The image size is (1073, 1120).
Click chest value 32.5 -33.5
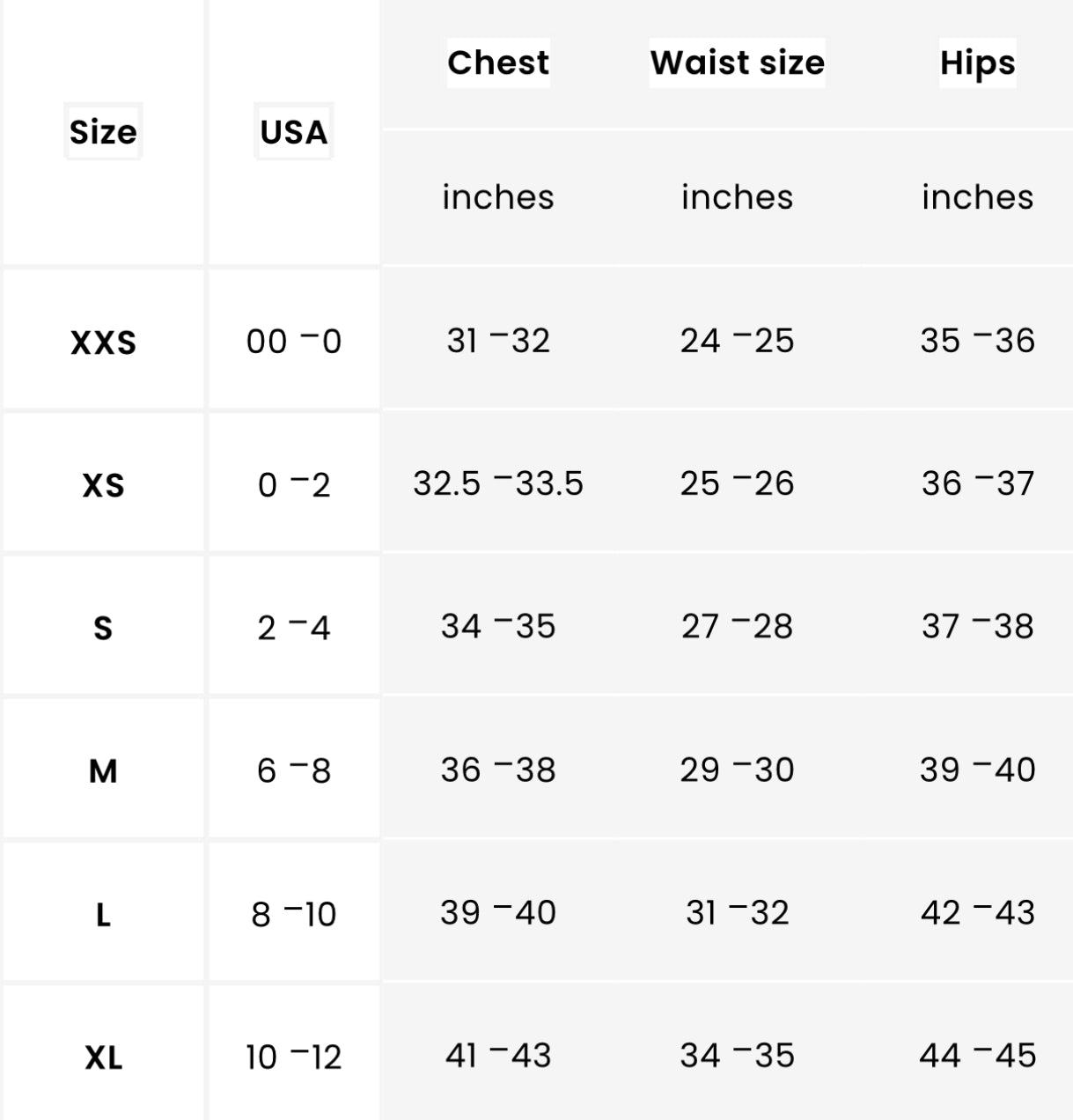tap(498, 483)
